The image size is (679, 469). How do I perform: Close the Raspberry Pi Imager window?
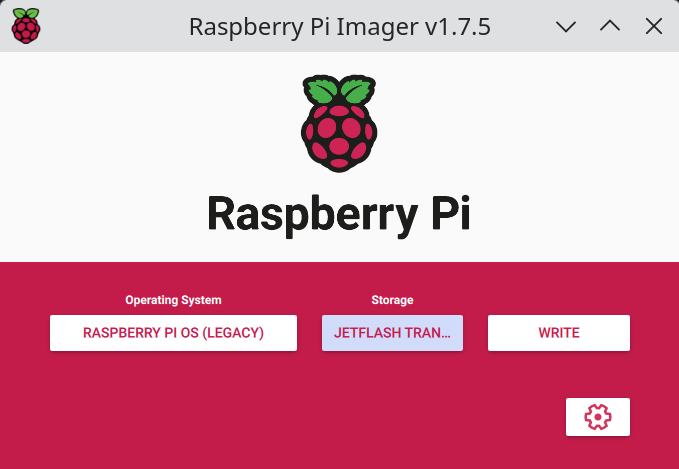click(653, 26)
